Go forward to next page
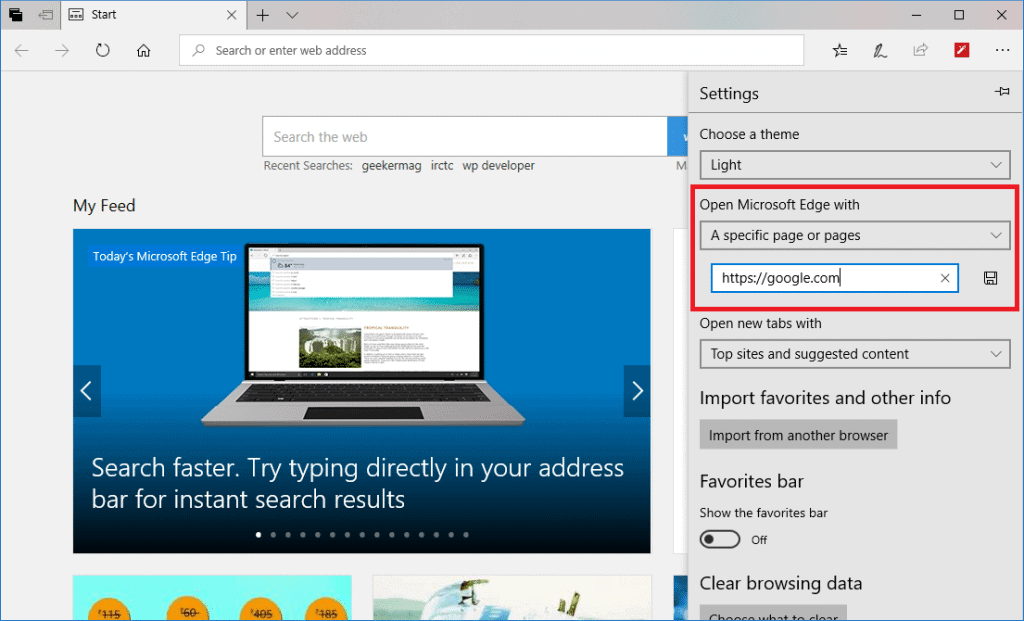 [x=62, y=50]
